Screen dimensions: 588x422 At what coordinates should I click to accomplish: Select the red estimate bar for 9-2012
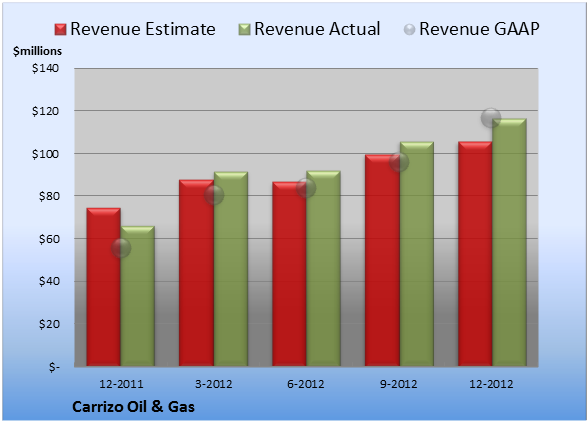[x=382, y=260]
